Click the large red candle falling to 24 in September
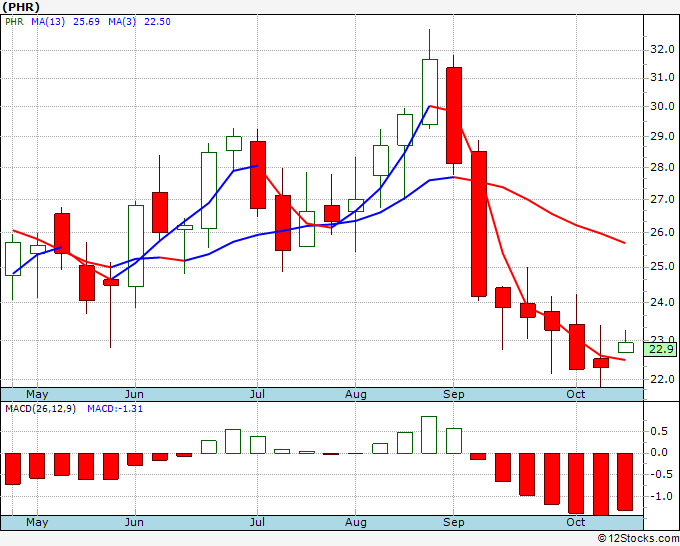The height and width of the screenshot is (546, 680). point(479,224)
